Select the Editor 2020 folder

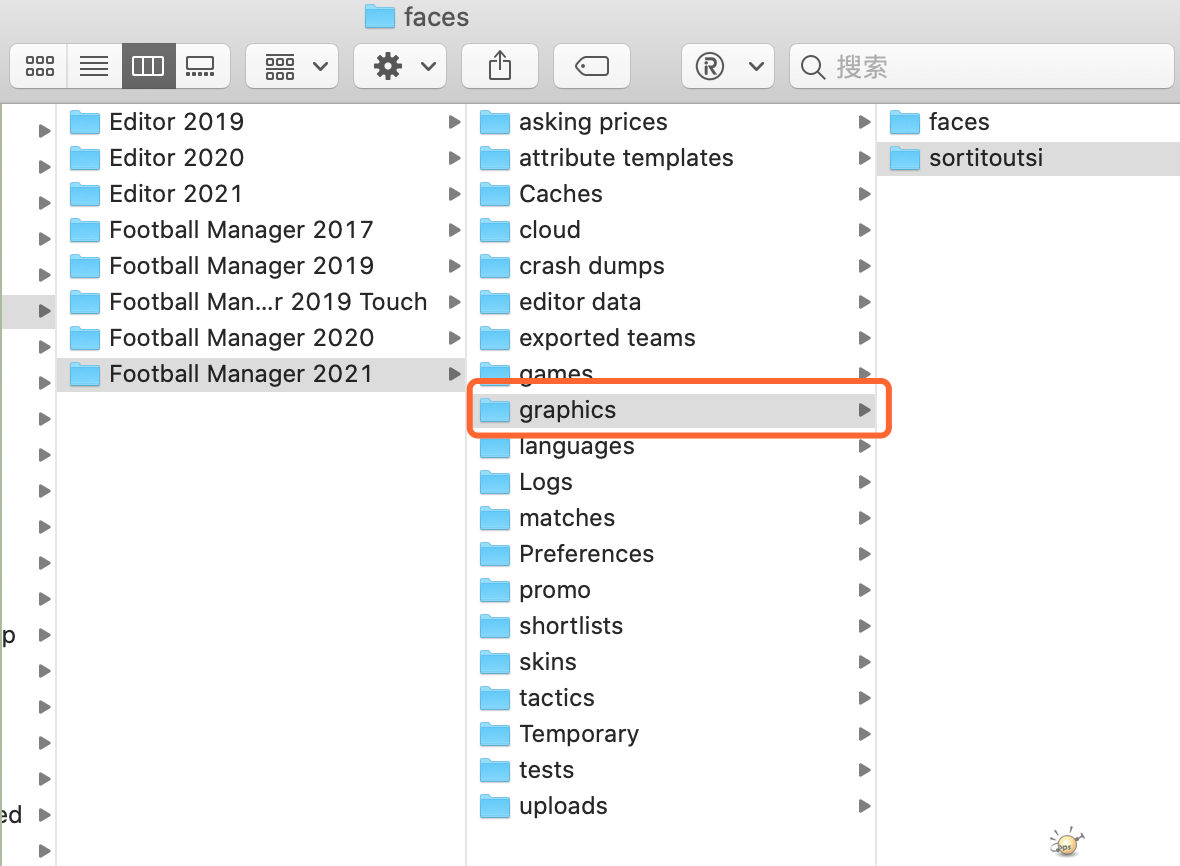pos(260,158)
